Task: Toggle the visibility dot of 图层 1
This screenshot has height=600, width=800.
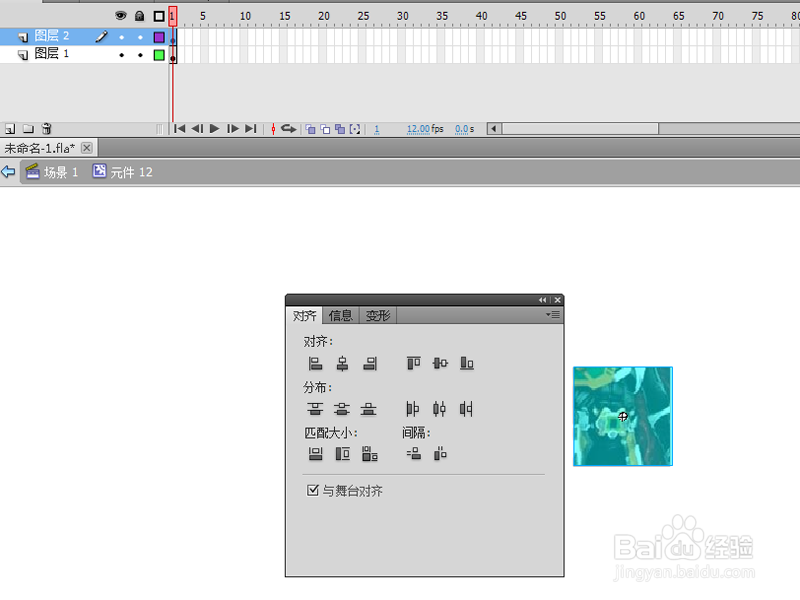Action: (x=121, y=55)
